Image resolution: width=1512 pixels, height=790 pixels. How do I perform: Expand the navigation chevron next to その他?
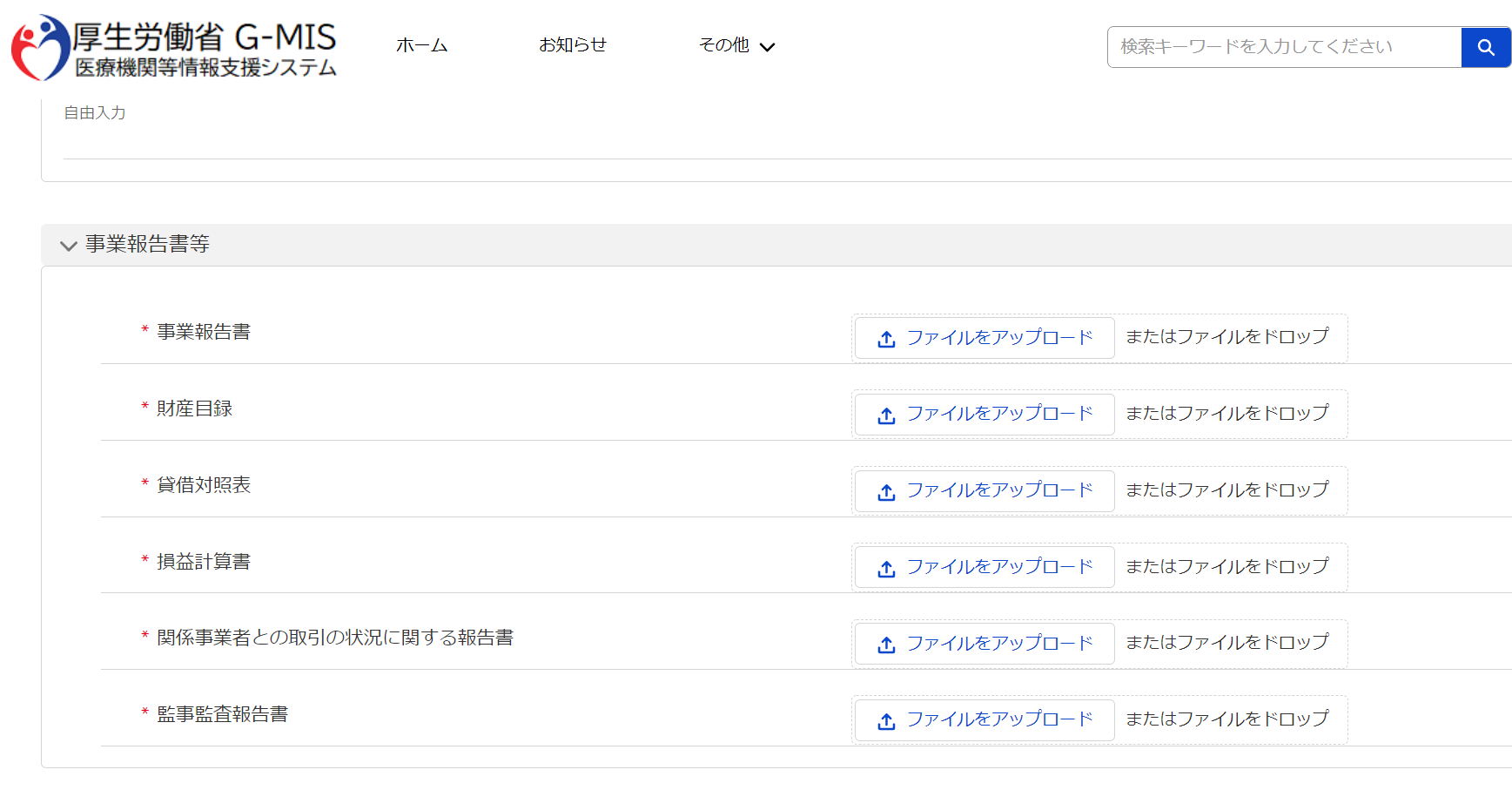767,46
